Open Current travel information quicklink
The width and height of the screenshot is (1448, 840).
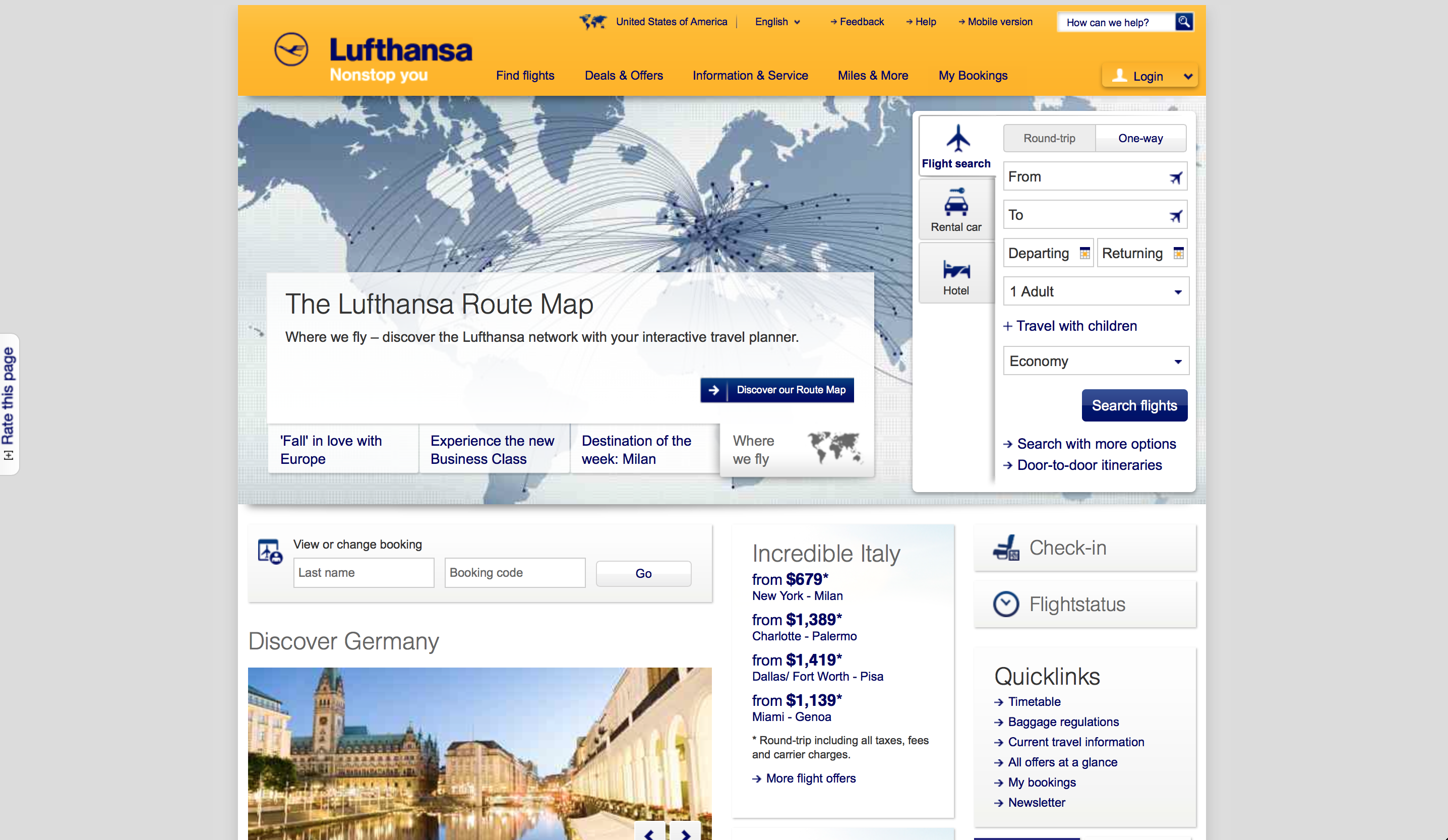(1069, 742)
